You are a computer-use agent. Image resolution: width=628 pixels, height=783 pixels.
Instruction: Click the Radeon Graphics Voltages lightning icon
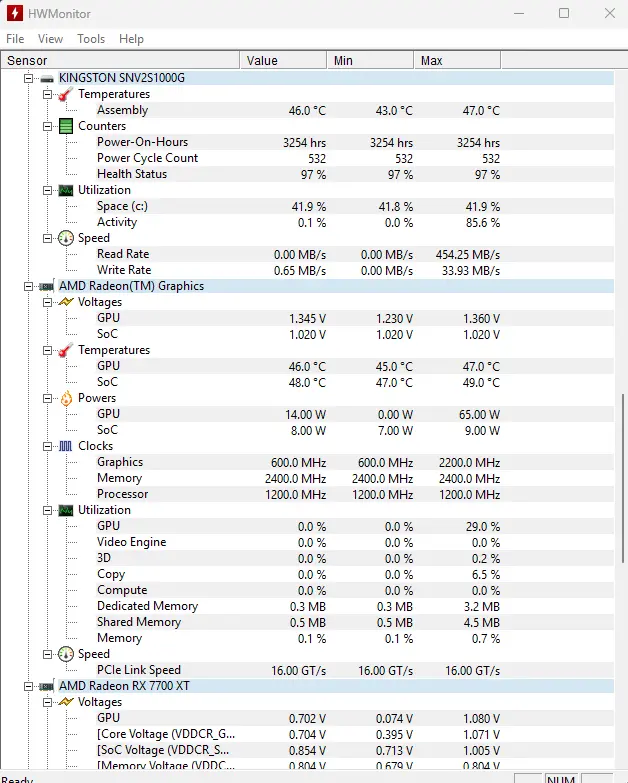(66, 302)
